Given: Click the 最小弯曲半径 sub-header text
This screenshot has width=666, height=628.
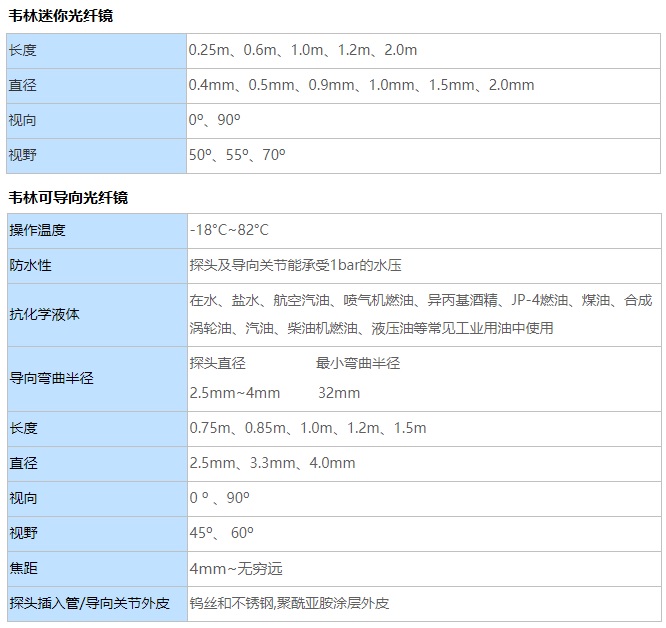Looking at the screenshot, I should (358, 363).
